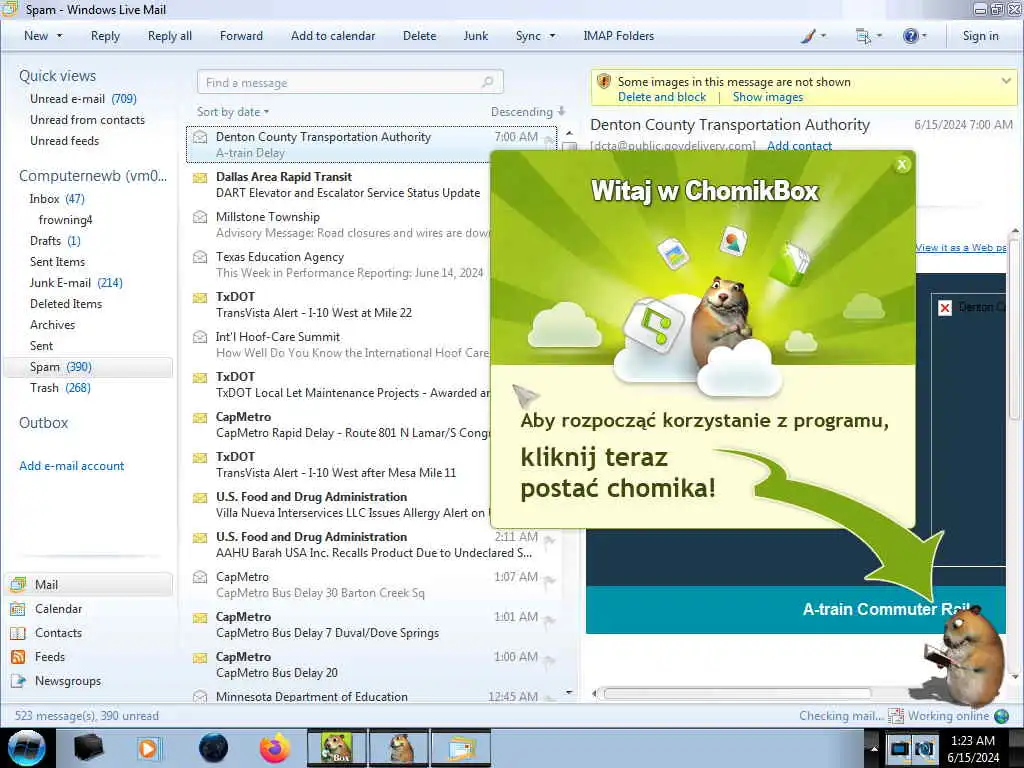
Task: Expand the arrow next to the Help icon
Action: point(924,36)
